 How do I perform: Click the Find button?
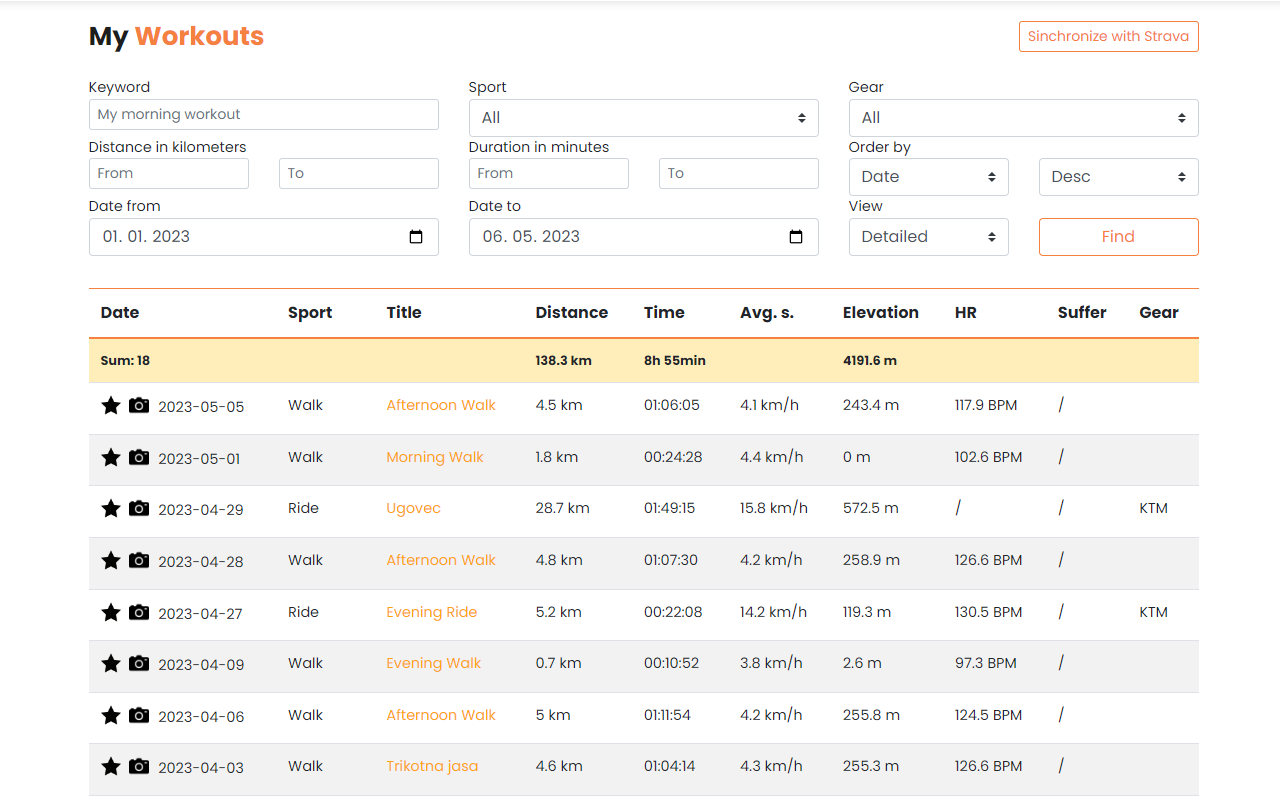[1118, 237]
